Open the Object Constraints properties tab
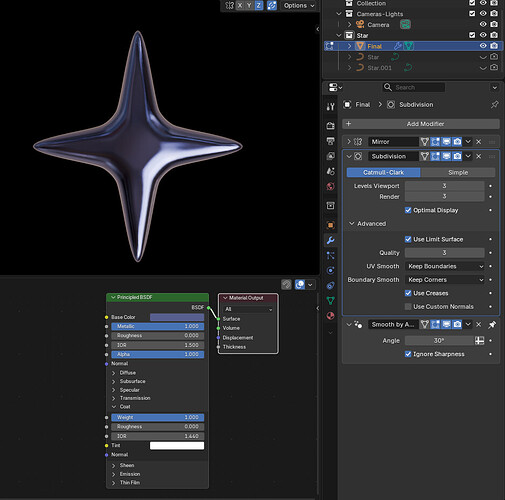505x500 pixels. [x=330, y=285]
